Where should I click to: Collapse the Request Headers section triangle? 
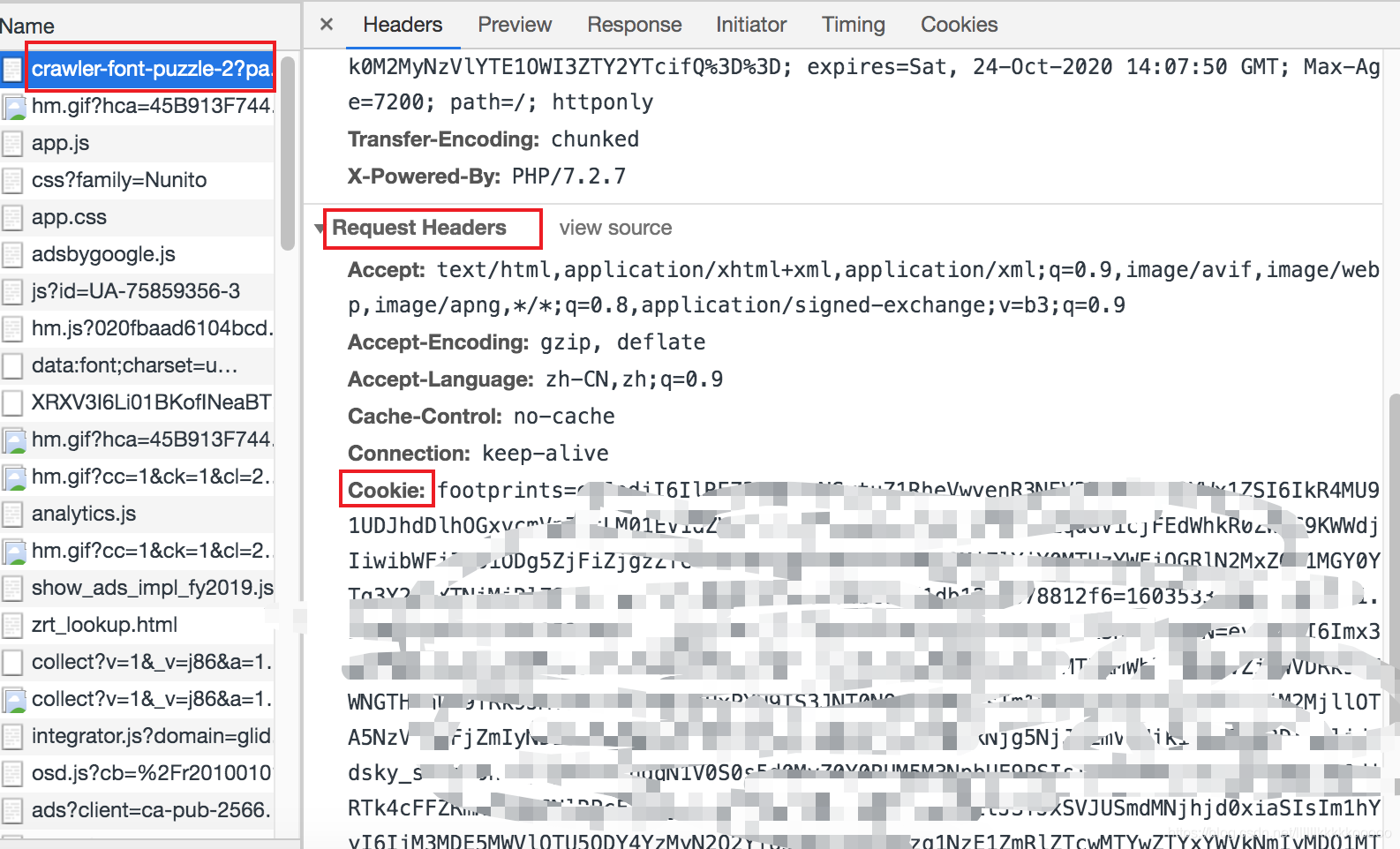tap(320, 229)
